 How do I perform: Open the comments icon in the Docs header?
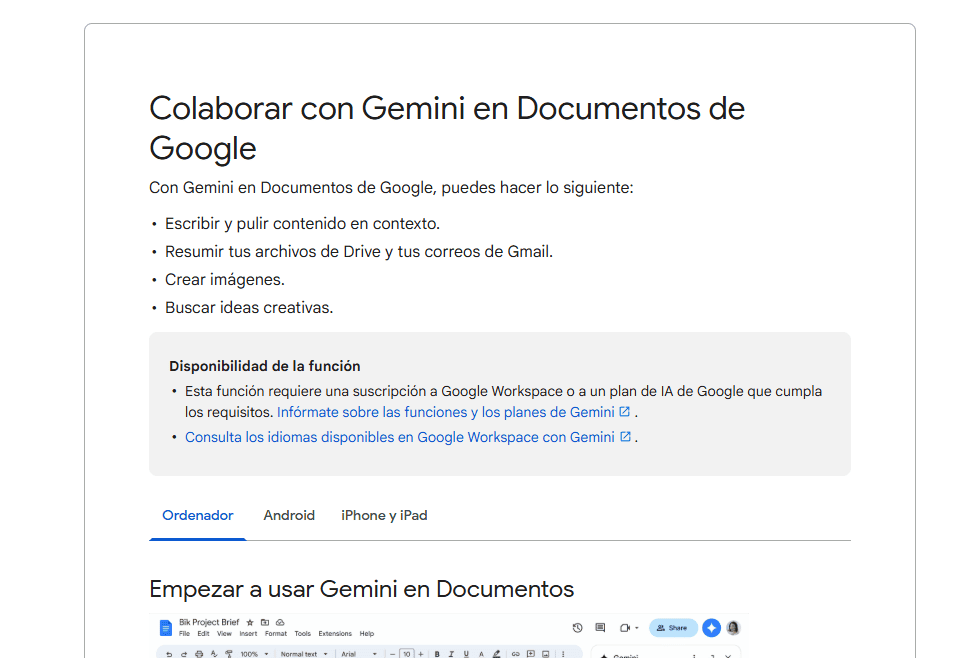[x=600, y=628]
